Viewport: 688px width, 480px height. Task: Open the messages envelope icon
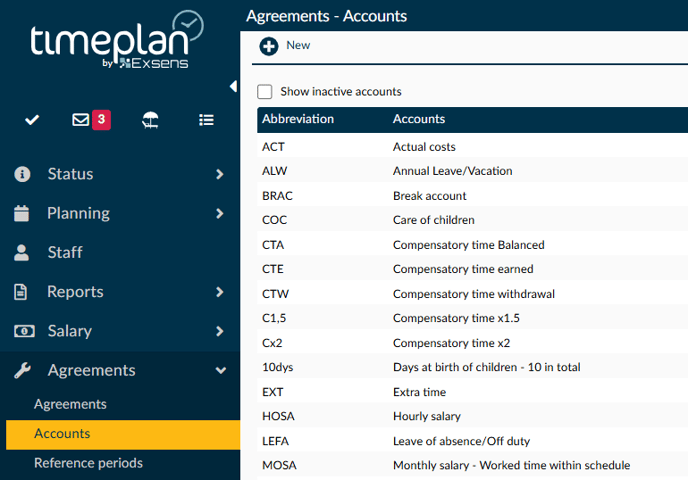click(x=81, y=119)
